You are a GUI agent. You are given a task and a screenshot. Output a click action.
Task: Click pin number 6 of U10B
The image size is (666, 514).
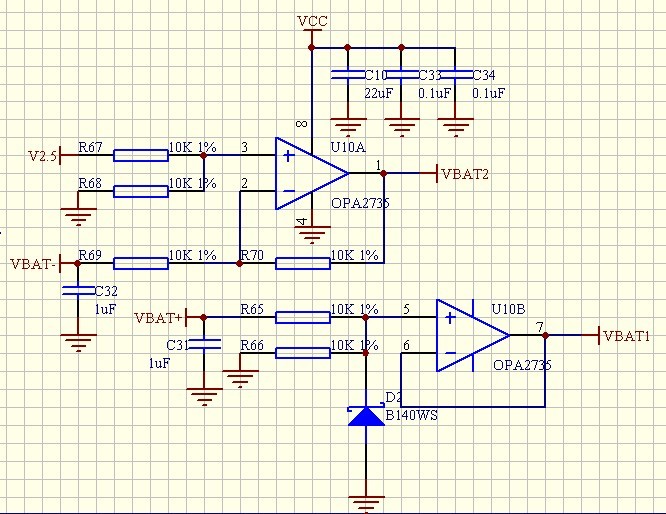click(x=406, y=345)
